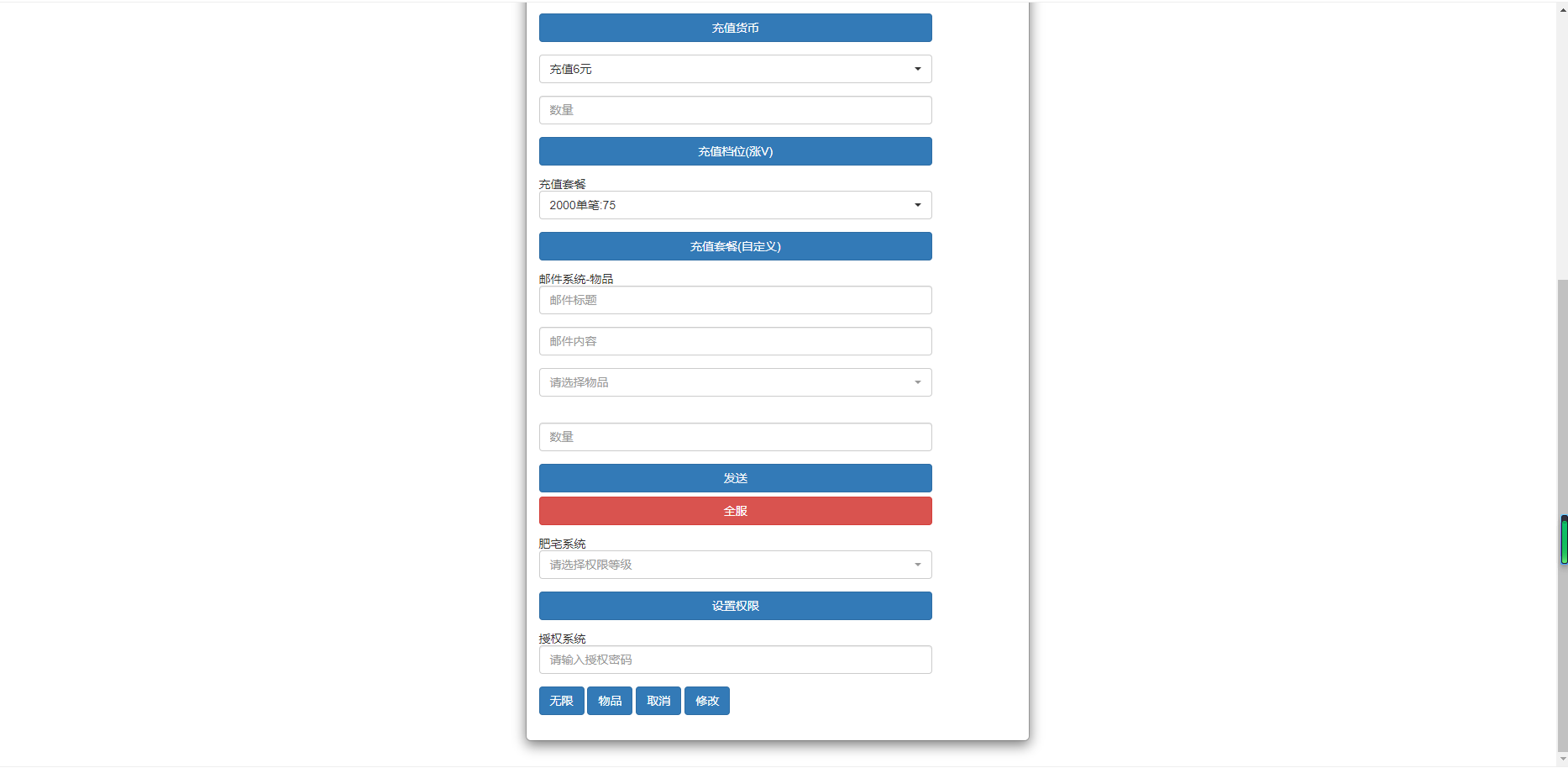Focus the 数量 field above 发送
Viewport: 1568px width, 768px height.
(735, 437)
